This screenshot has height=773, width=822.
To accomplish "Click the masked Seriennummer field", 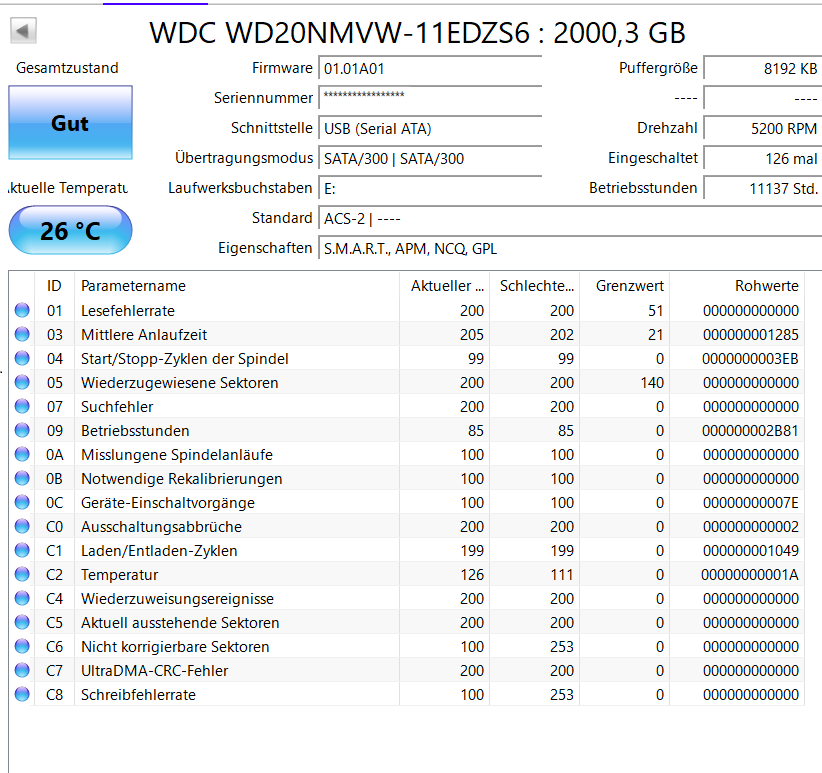I will (430, 98).
